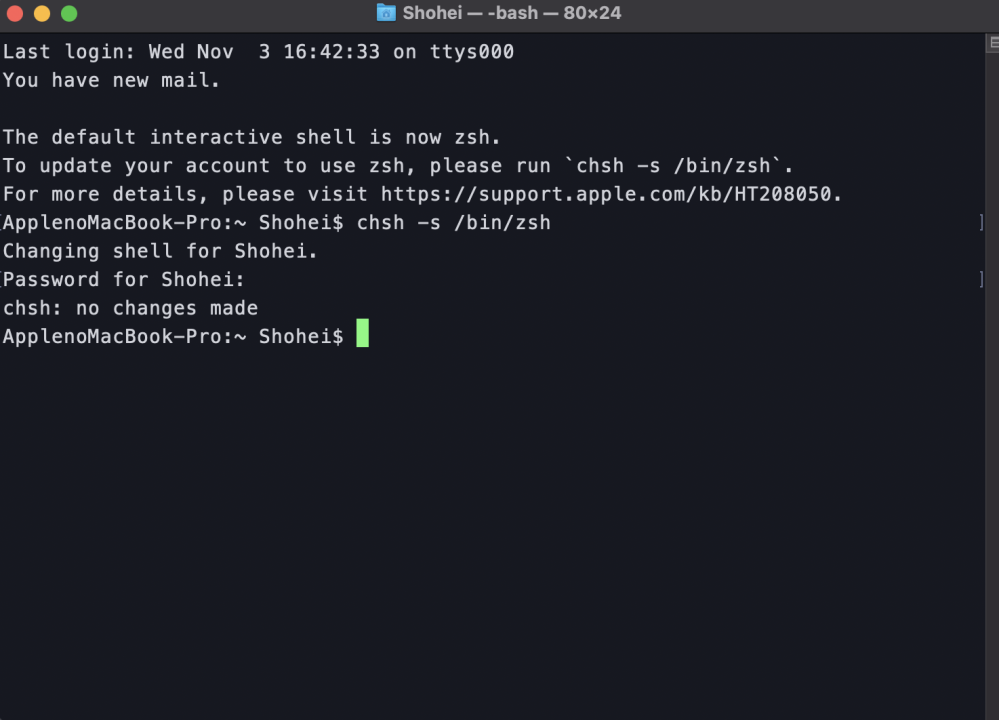This screenshot has width=999, height=720.
Task: Click the line 'Password for Shohei:'
Action: pos(122,279)
